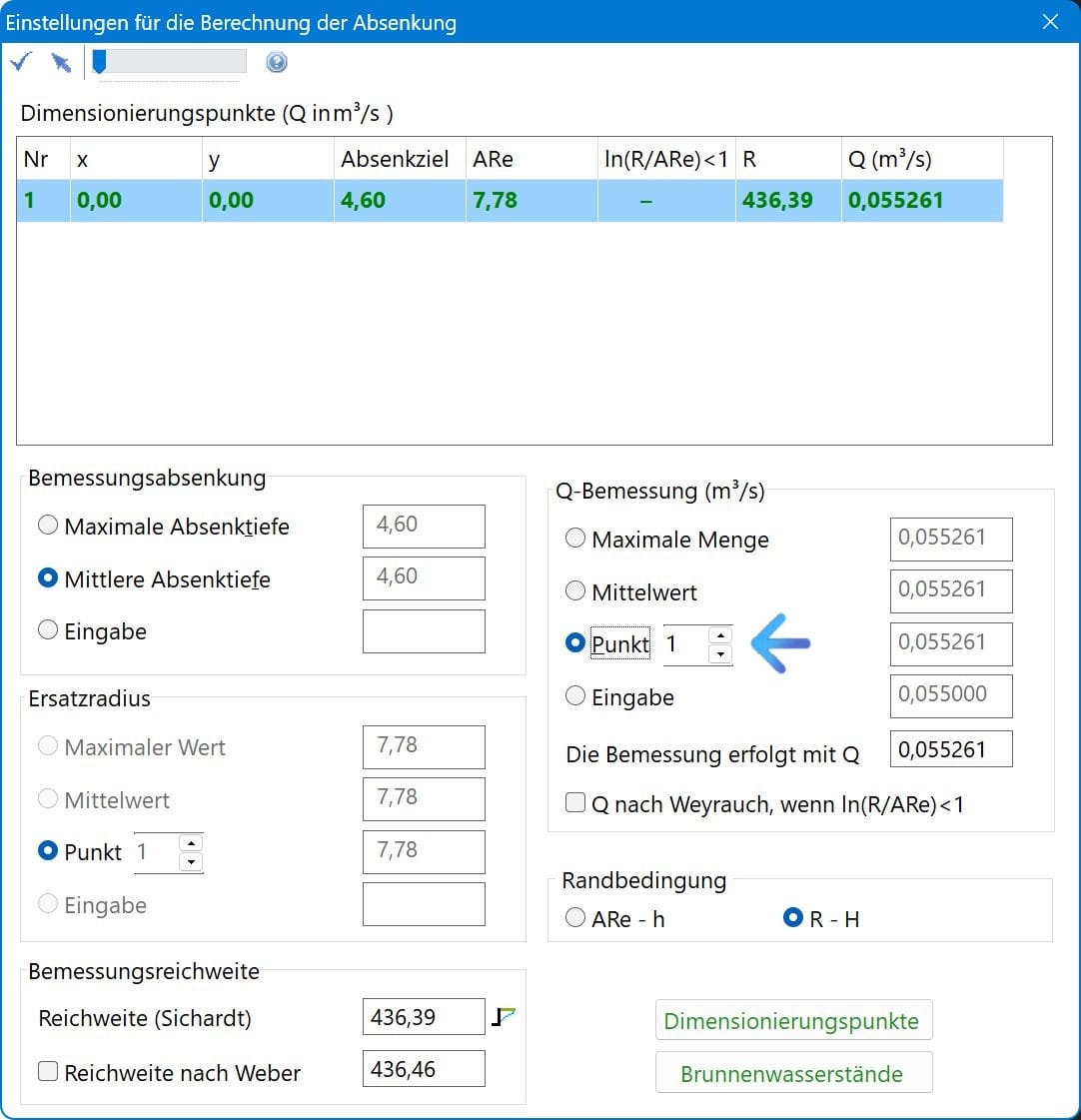Click the Sichardt range calculation icon
Viewport: 1081px width, 1120px height.
tap(505, 1017)
